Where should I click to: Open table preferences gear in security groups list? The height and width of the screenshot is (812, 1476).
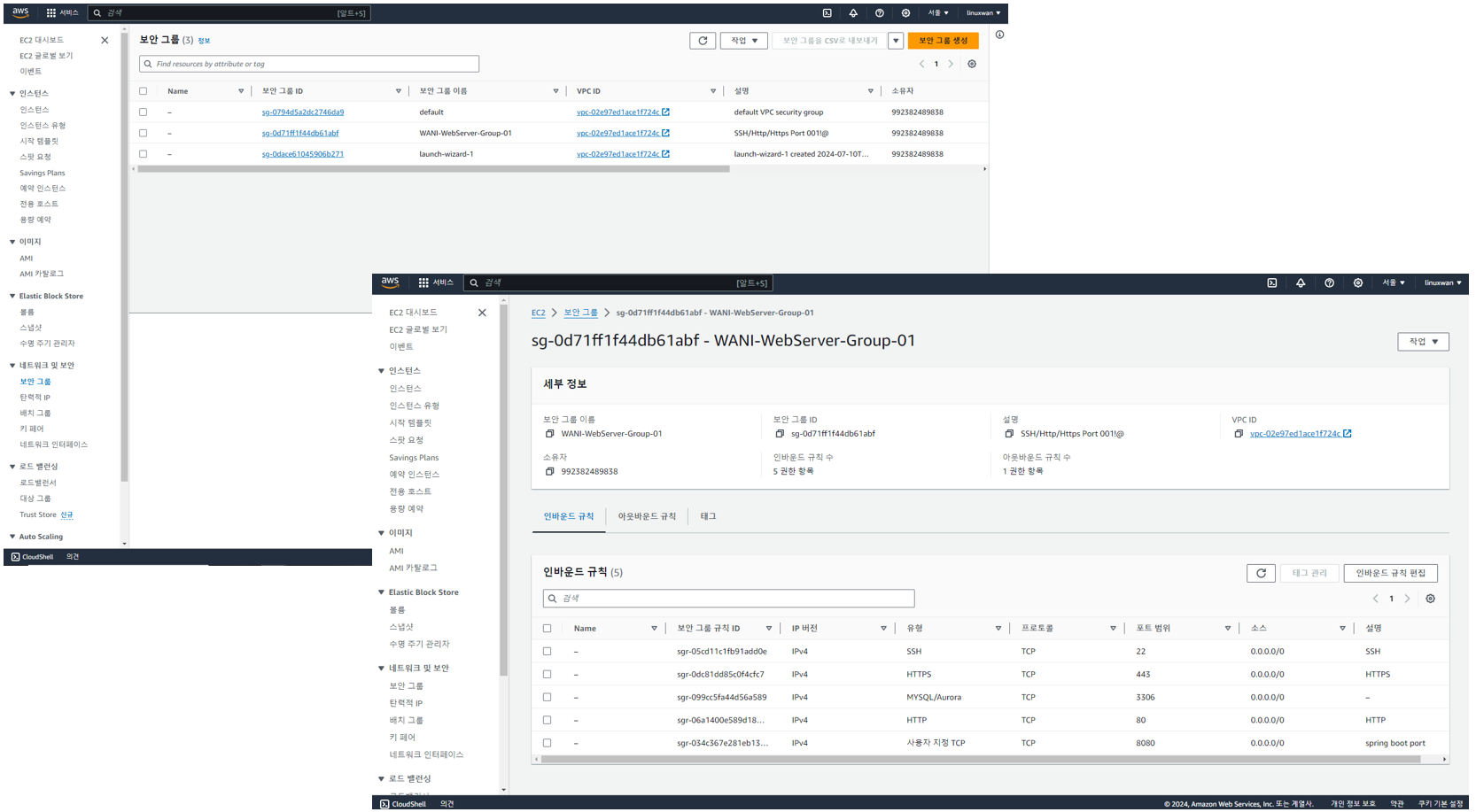[972, 64]
